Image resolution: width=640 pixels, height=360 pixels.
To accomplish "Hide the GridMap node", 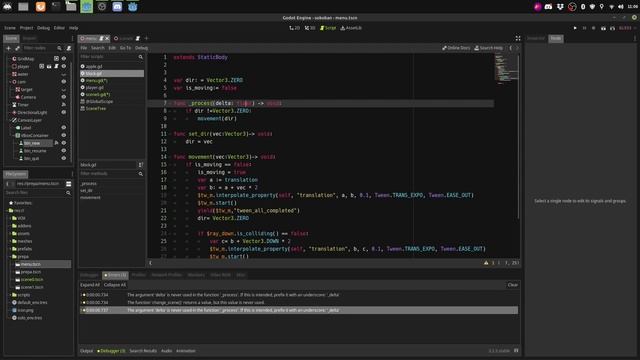I will 64,59.
